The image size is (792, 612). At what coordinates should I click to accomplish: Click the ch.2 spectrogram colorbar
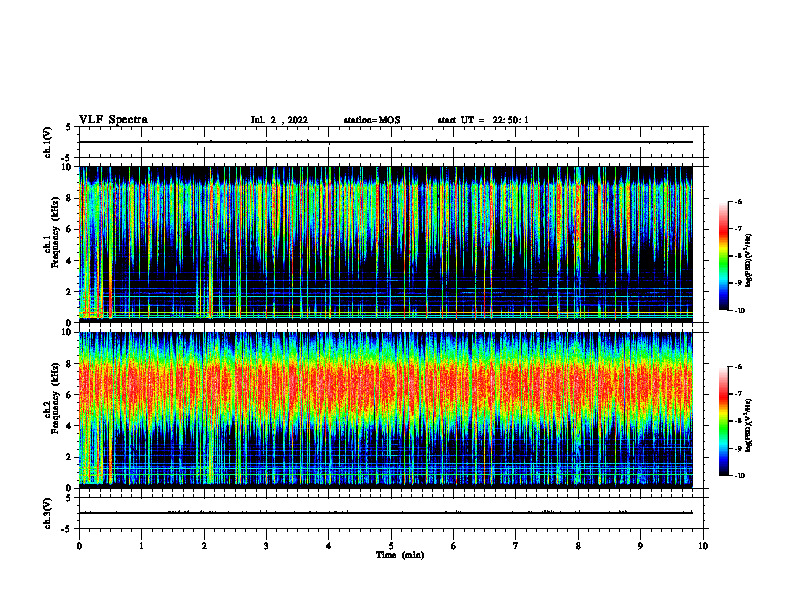pos(723,421)
